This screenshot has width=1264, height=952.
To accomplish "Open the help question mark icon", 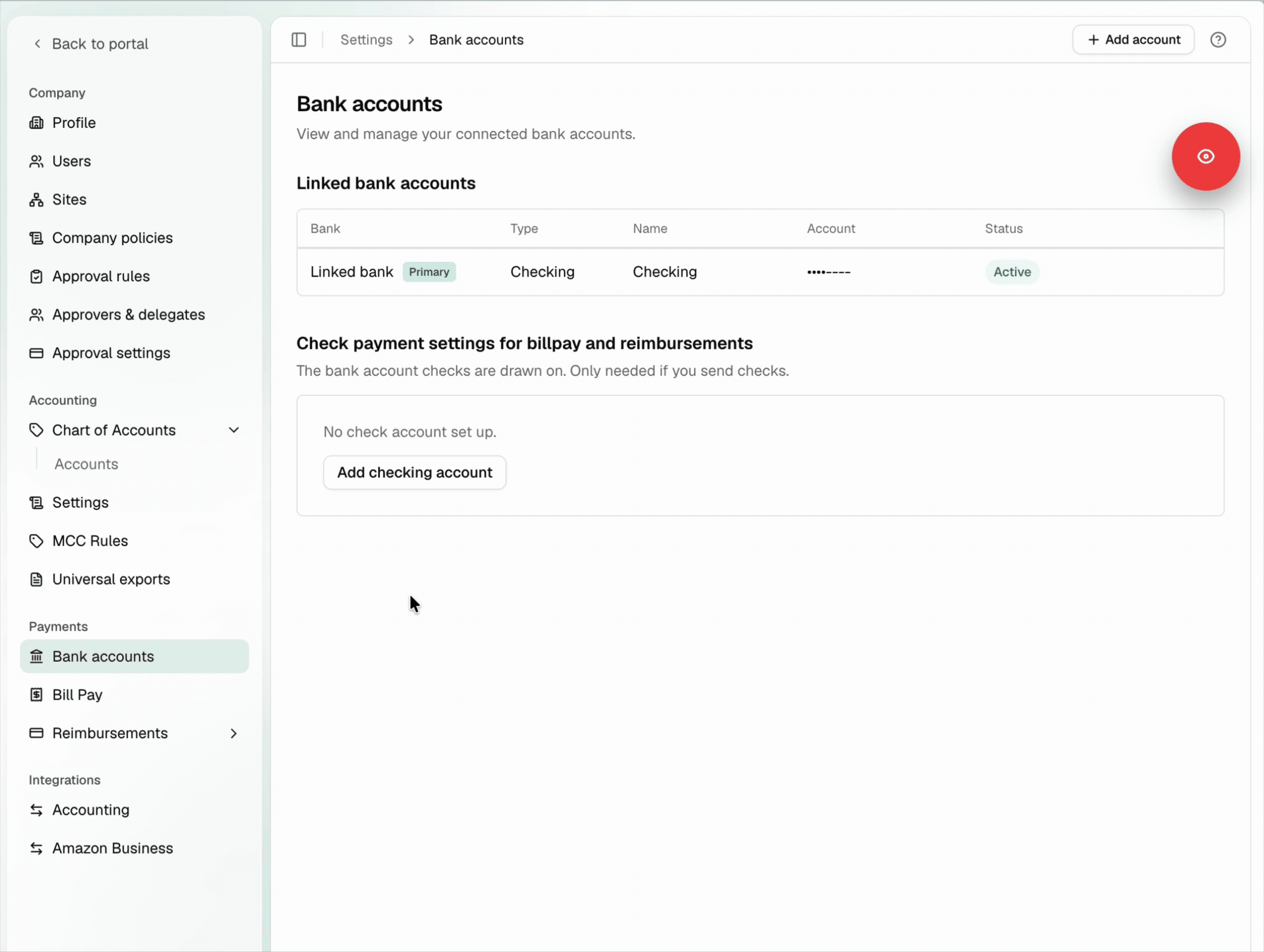I will point(1218,40).
